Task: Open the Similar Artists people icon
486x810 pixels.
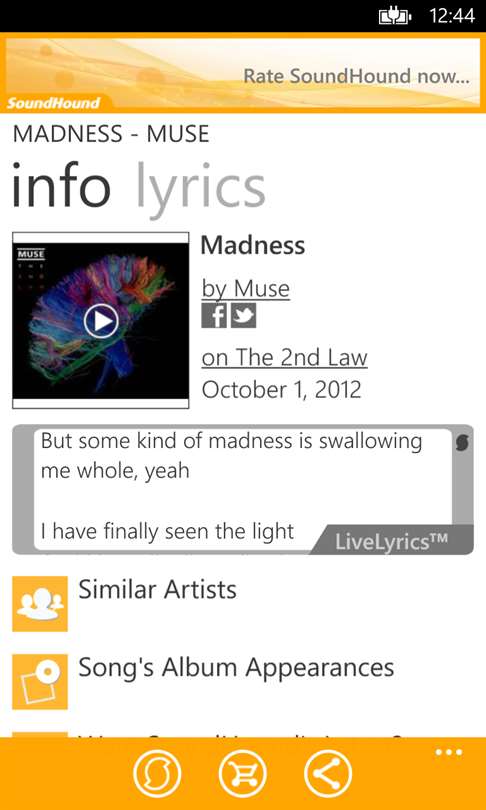Action: point(40,604)
